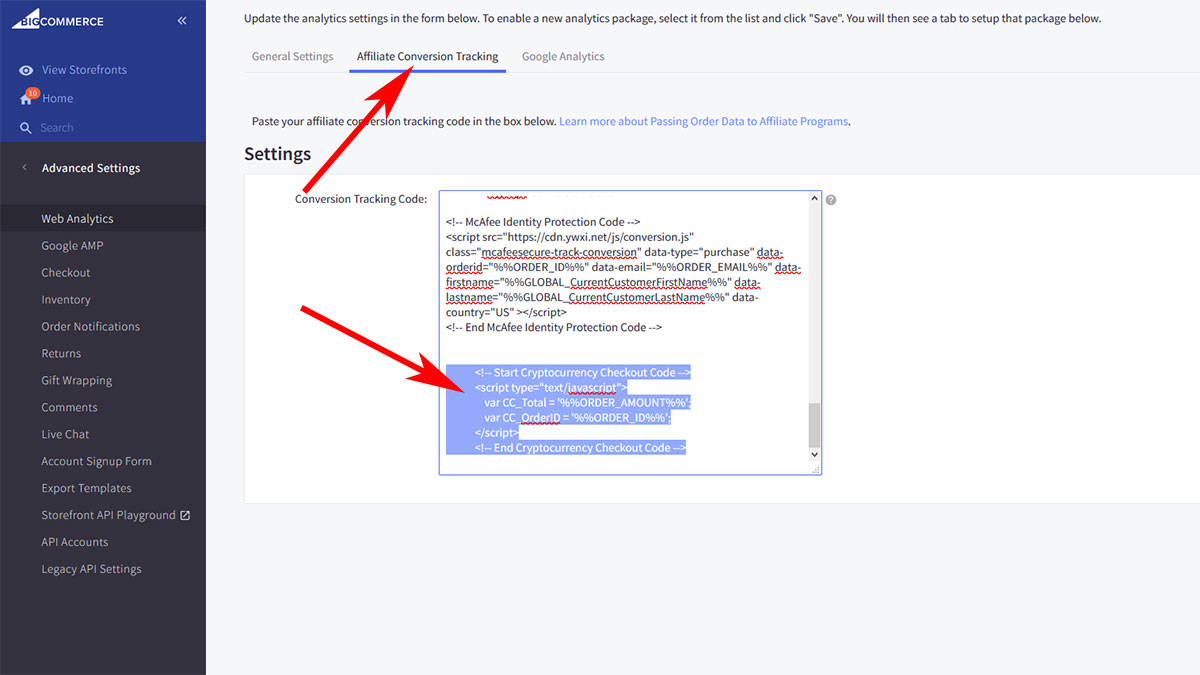Click the textarea resize handle corner
Image resolution: width=1200 pixels, height=675 pixels.
(815, 468)
